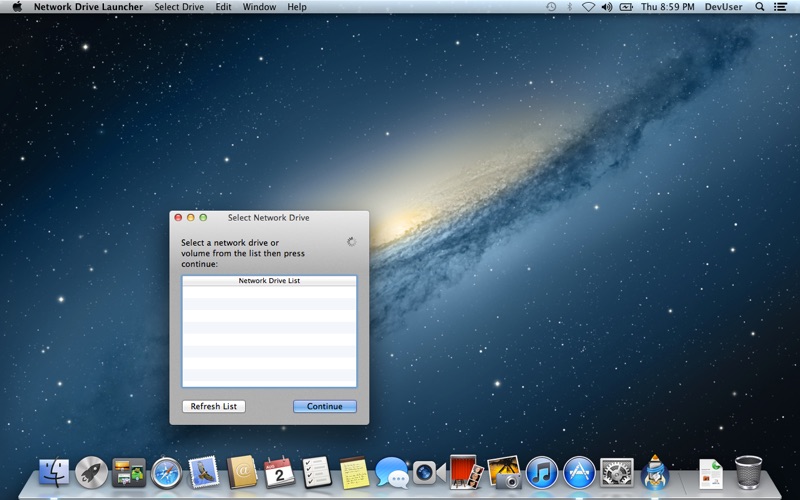Viewport: 800px width, 500px height.
Task: Open the Network Drive Launcher app menu
Action: [x=88, y=7]
